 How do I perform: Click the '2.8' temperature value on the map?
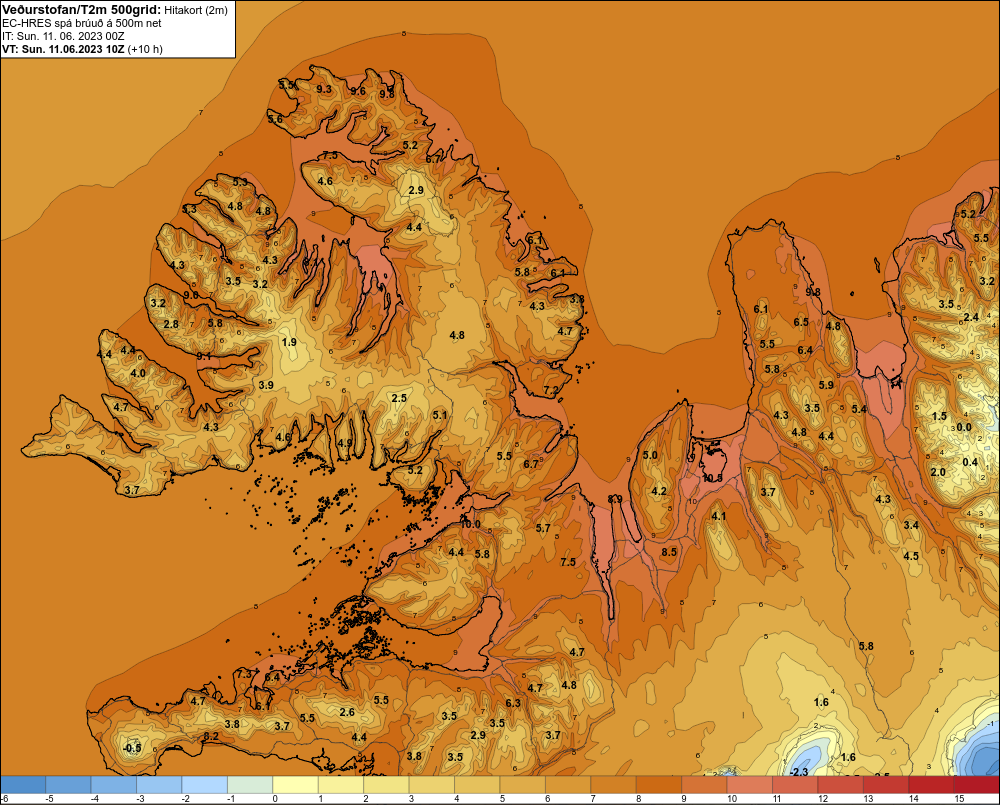pyautogui.click(x=171, y=324)
